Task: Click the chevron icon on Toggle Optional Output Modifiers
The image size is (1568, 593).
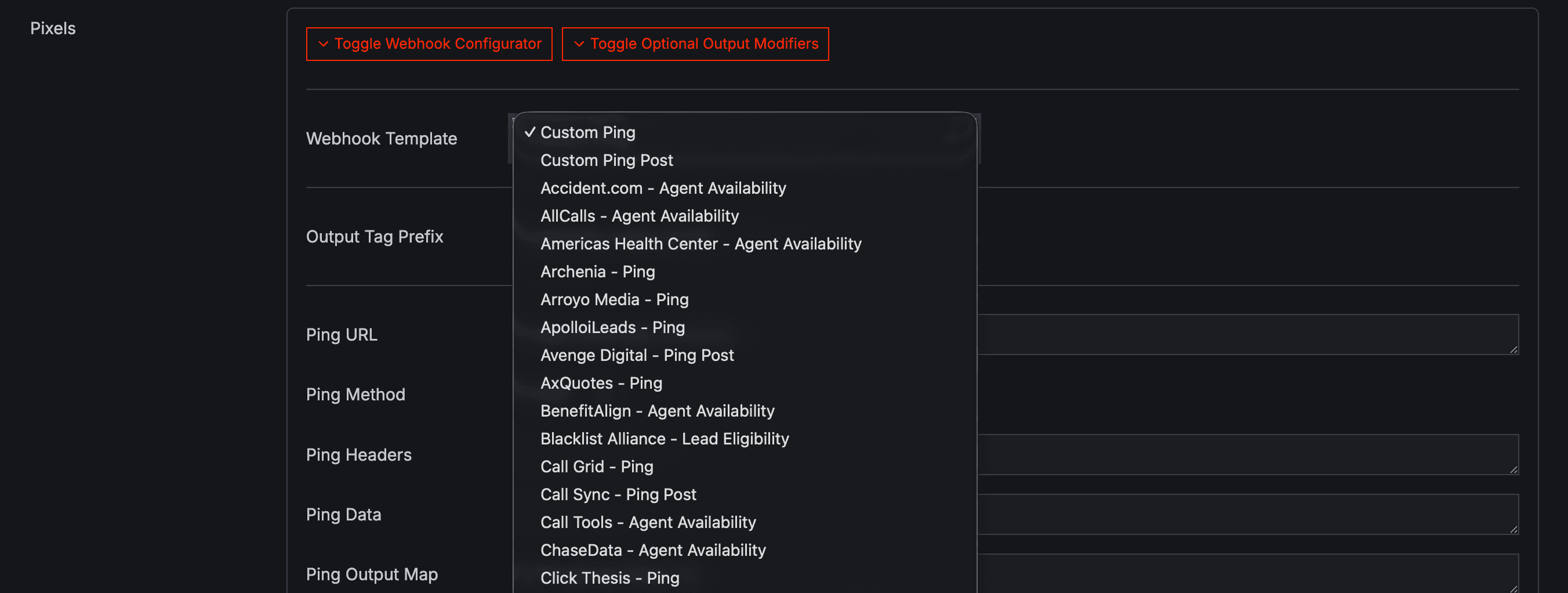Action: click(578, 43)
